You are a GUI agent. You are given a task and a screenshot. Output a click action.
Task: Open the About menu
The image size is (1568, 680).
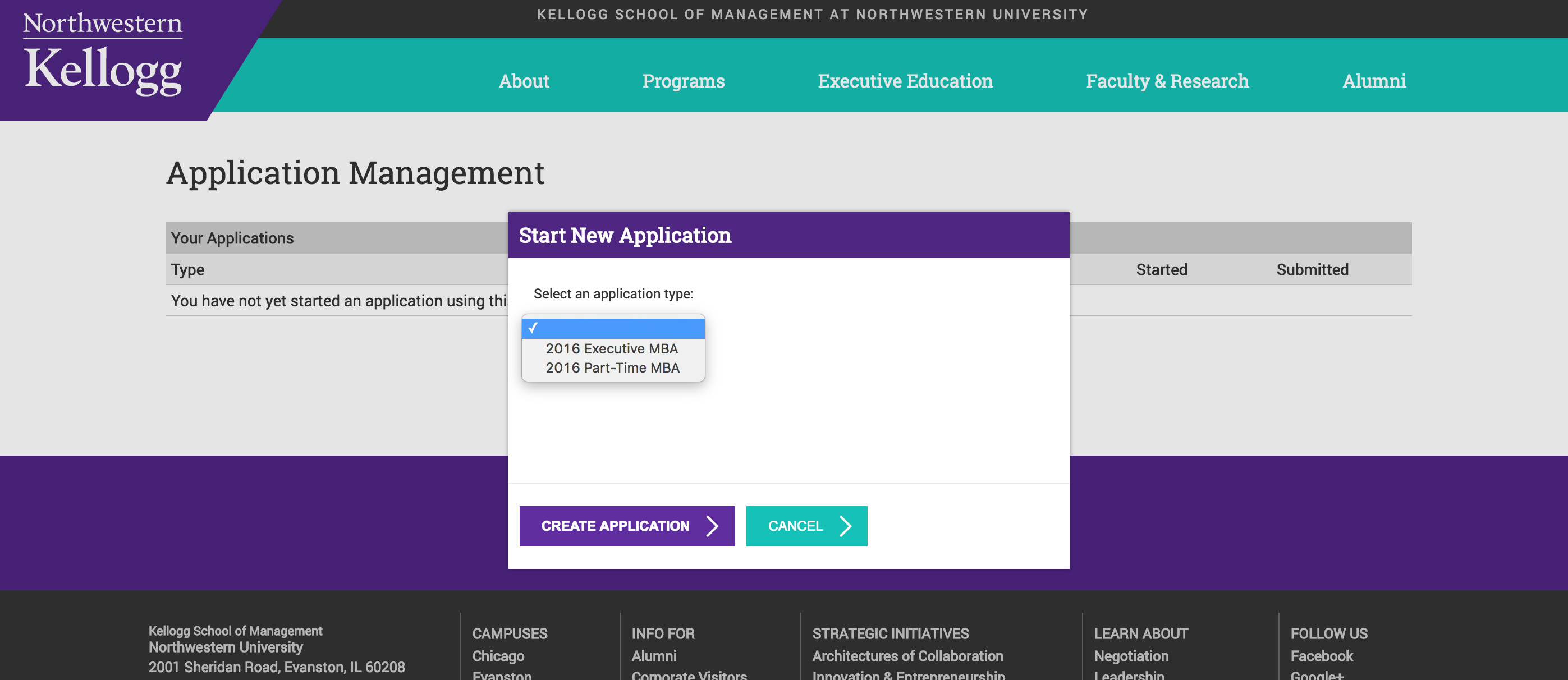[x=523, y=80]
